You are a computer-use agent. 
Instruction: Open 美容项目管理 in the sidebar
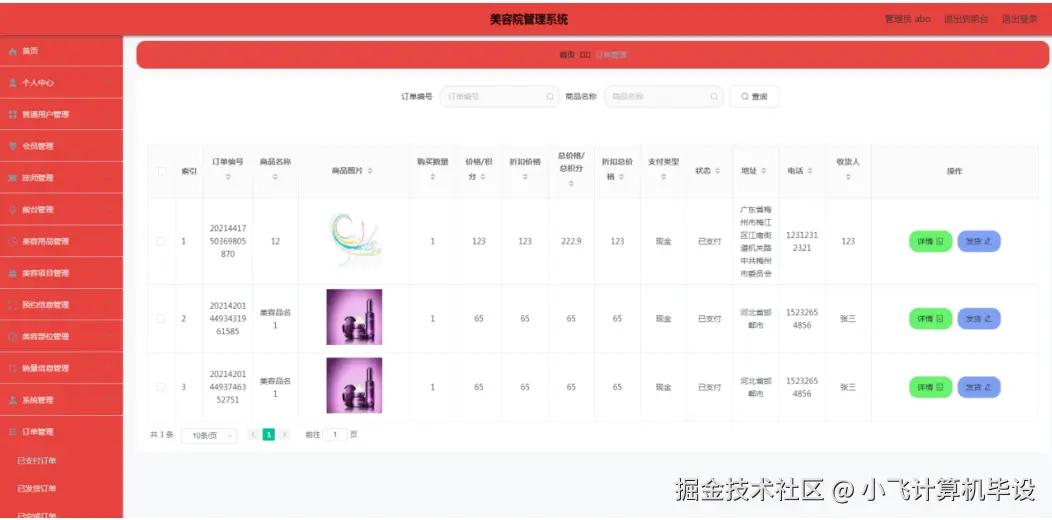tap(61, 273)
